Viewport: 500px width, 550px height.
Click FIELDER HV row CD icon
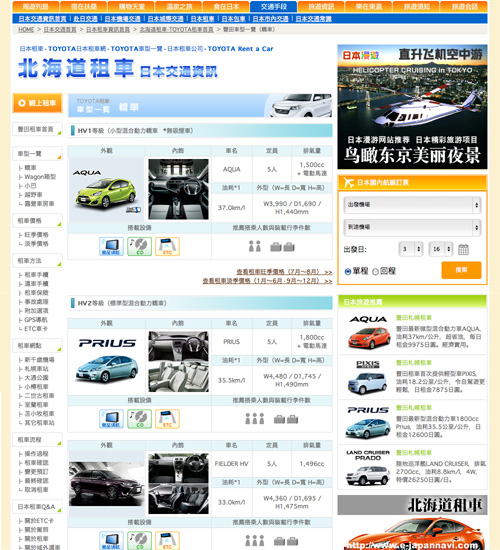click(139, 541)
